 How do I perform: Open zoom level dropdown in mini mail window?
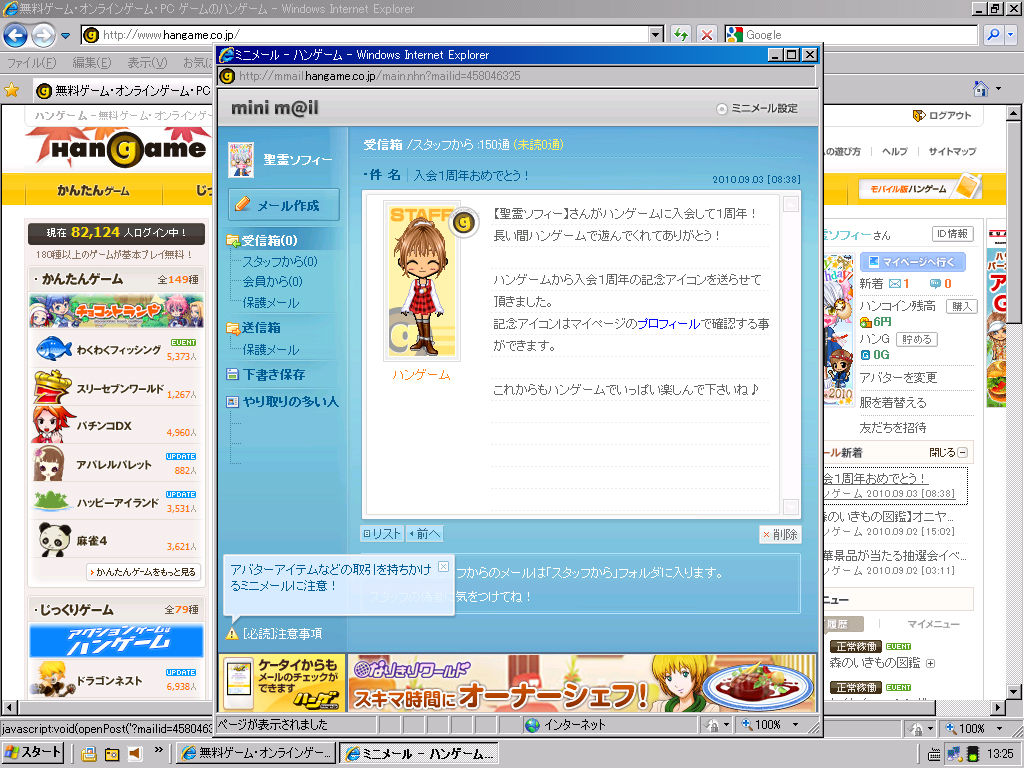pyautogui.click(x=795, y=724)
